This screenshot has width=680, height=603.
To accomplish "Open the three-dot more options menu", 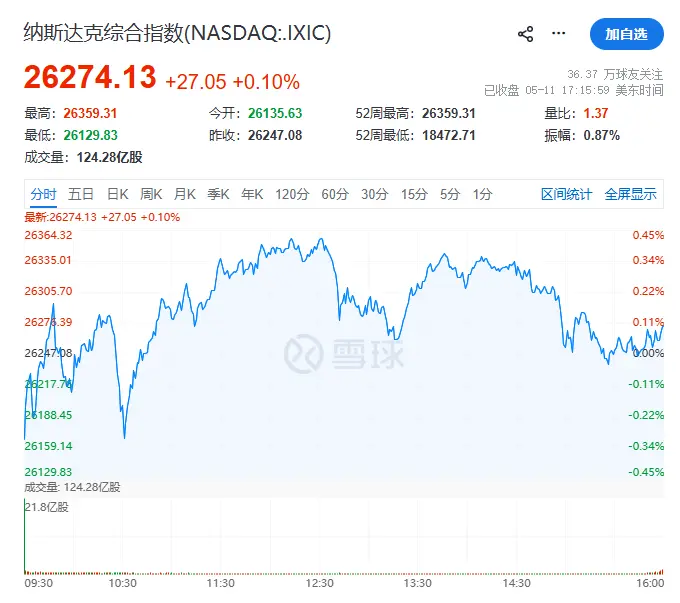I will point(558,33).
